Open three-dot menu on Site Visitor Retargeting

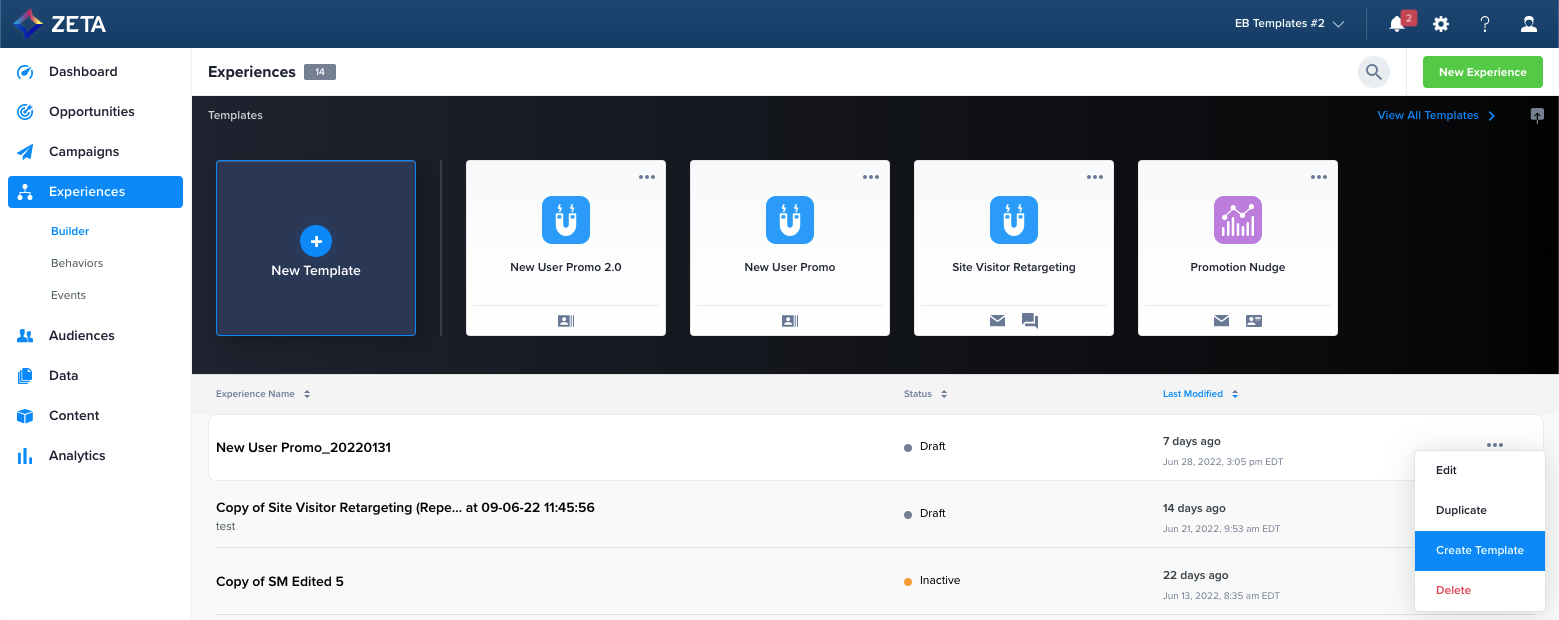1095,177
